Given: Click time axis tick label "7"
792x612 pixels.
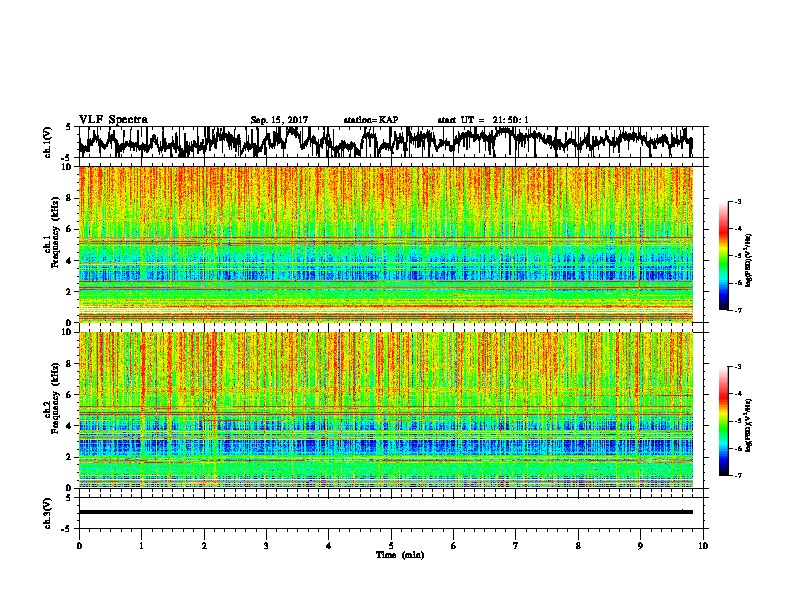Looking at the screenshot, I should (516, 546).
